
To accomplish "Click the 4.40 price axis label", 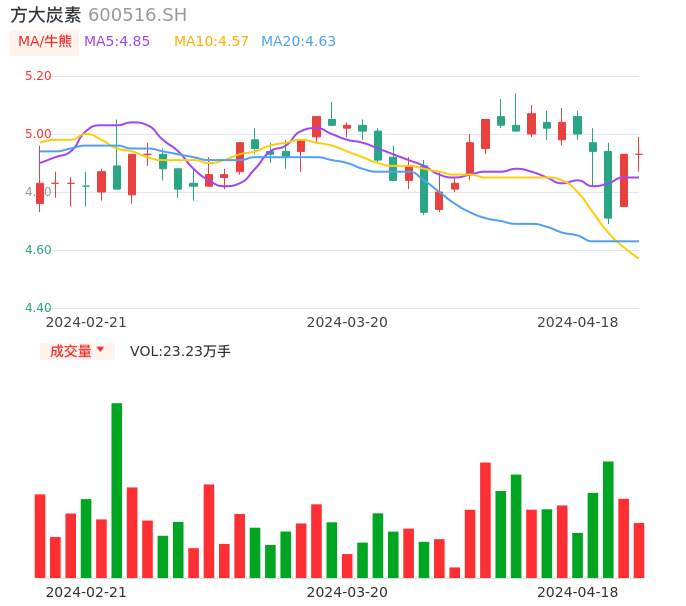I will pos(38,308).
